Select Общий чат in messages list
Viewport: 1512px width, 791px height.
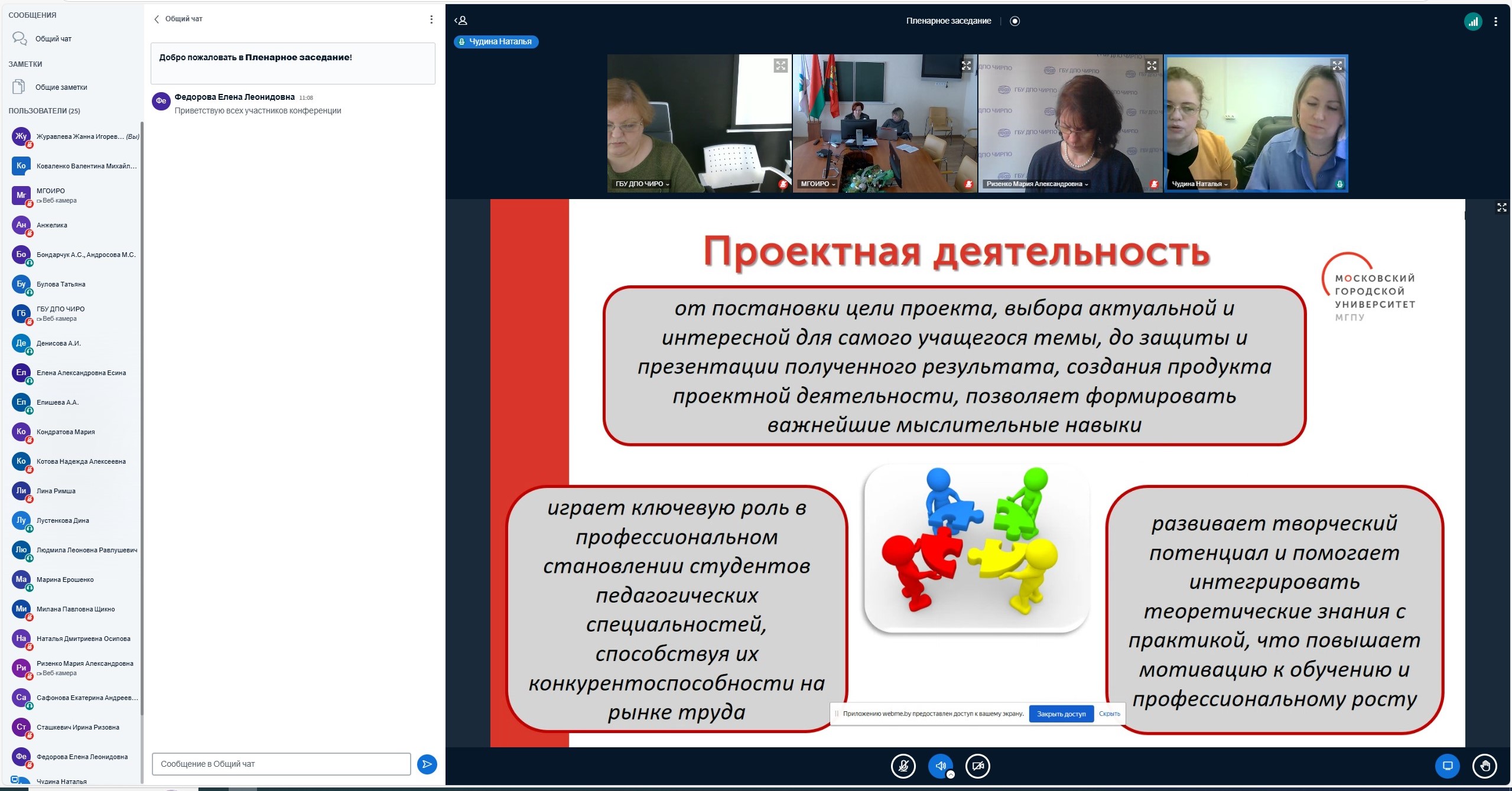(x=53, y=39)
